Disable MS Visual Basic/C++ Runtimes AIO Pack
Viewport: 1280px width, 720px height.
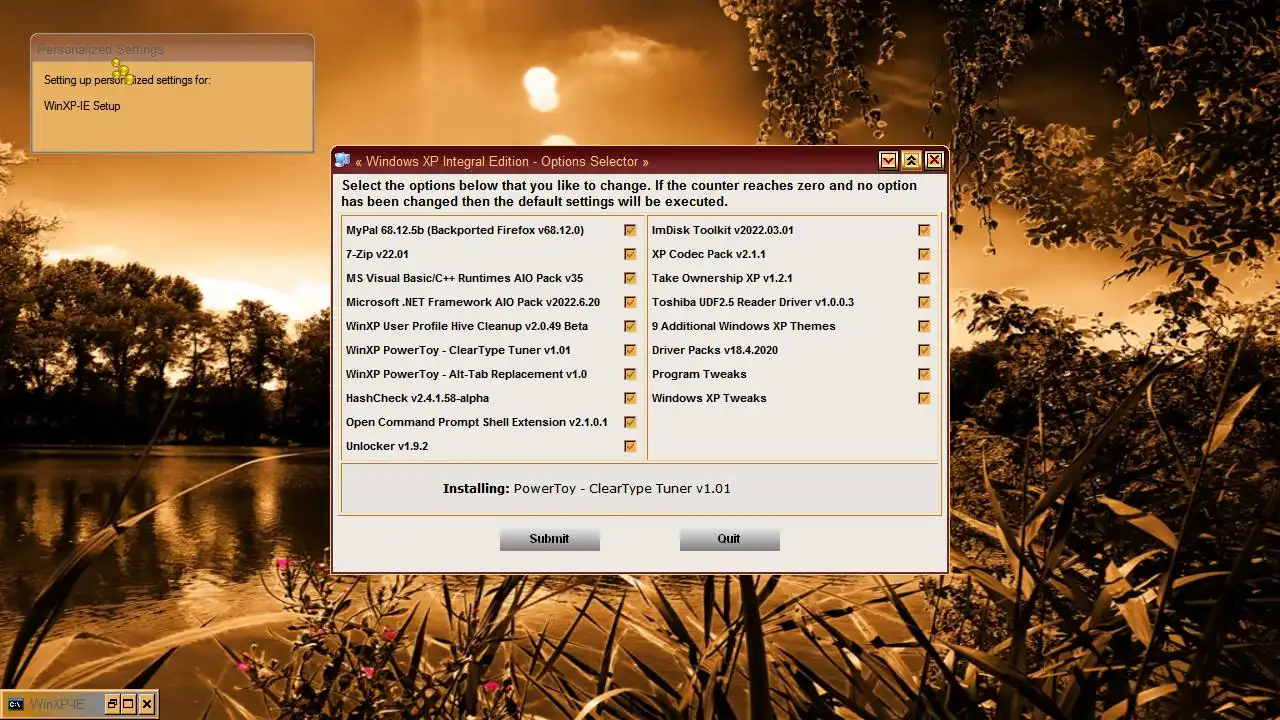pyautogui.click(x=630, y=278)
